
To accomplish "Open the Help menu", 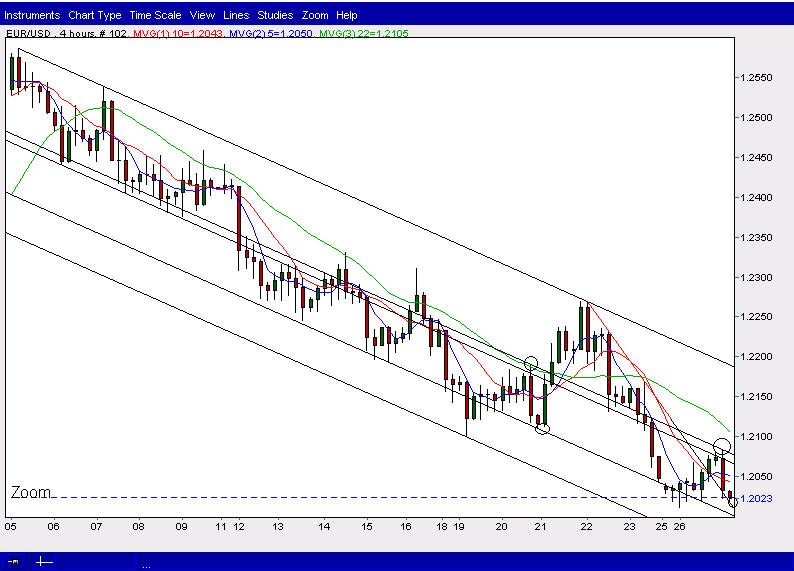I will pos(346,15).
